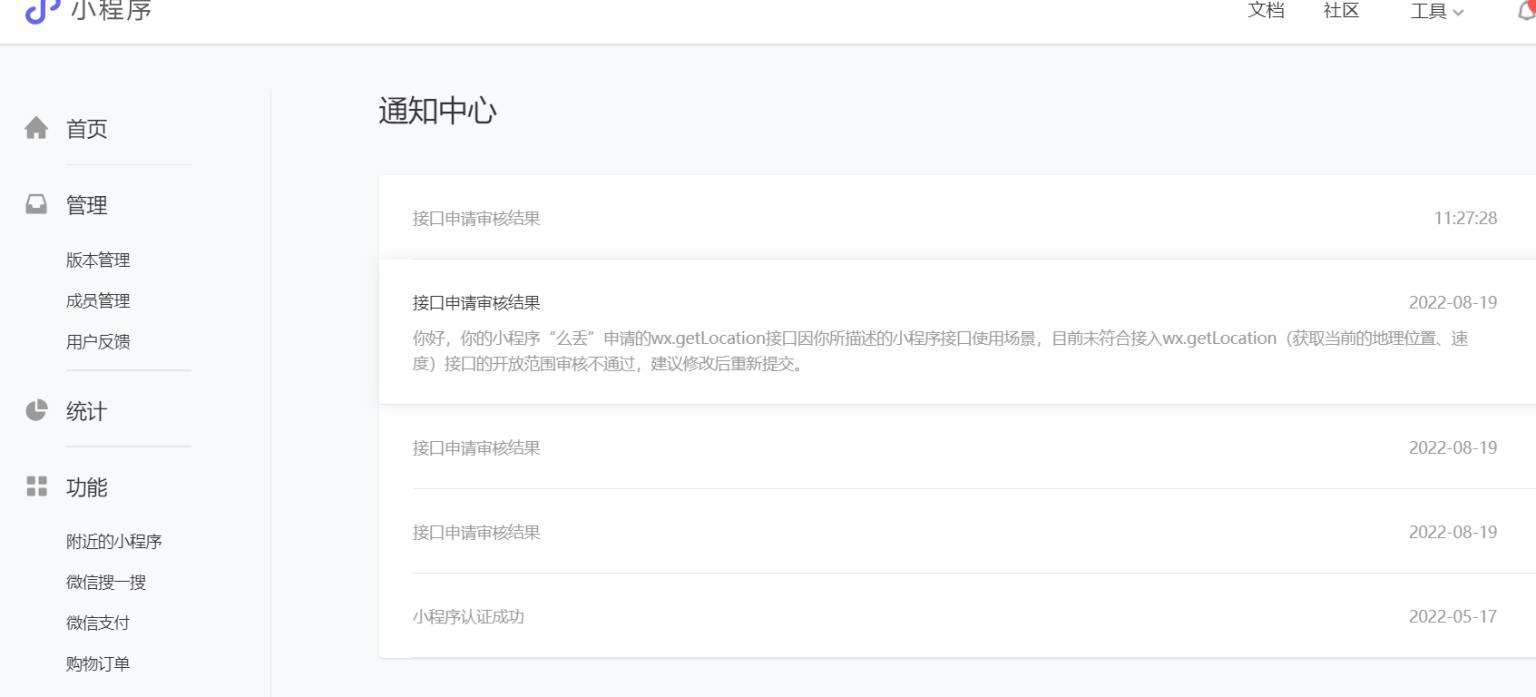Switch to the 社区 section
Viewport: 1536px width, 697px height.
(x=1340, y=11)
